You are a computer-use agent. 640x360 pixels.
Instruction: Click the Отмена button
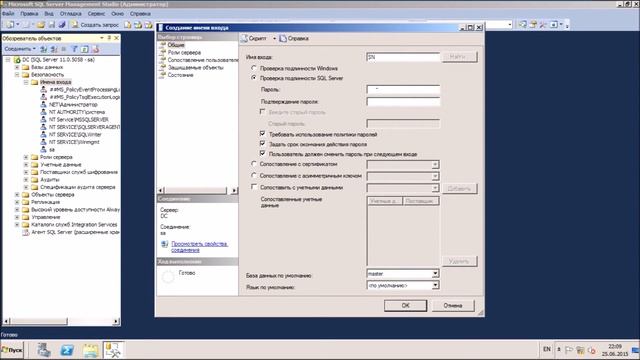point(453,305)
